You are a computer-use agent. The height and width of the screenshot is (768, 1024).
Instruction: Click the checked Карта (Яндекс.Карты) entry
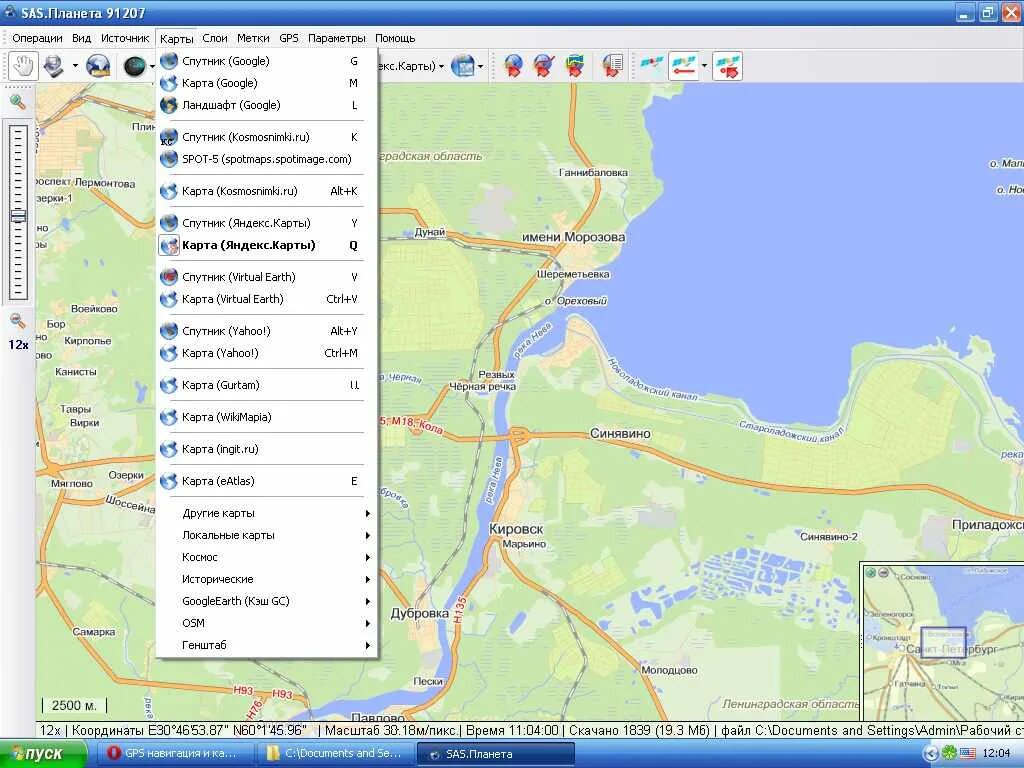(266, 246)
